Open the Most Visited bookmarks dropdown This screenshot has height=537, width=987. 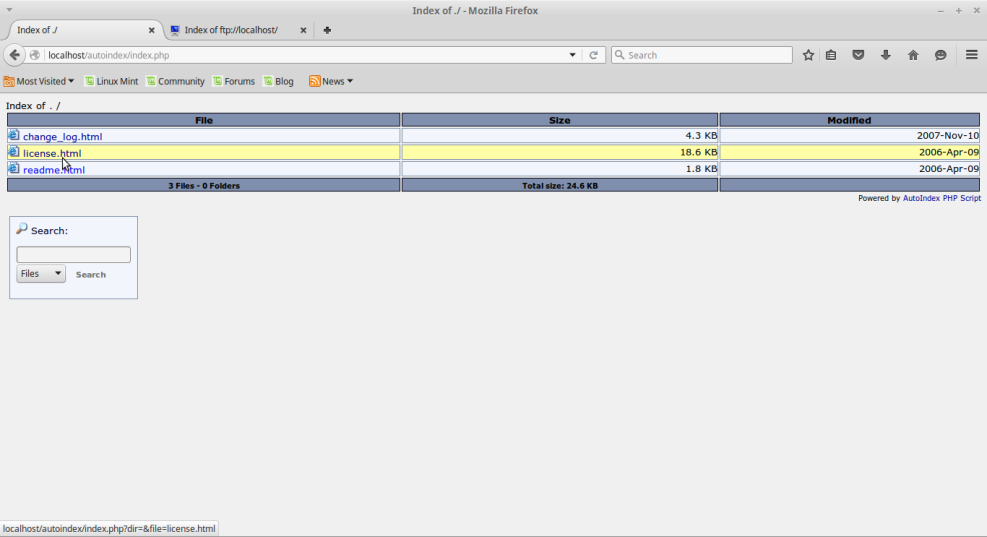[x=39, y=81]
